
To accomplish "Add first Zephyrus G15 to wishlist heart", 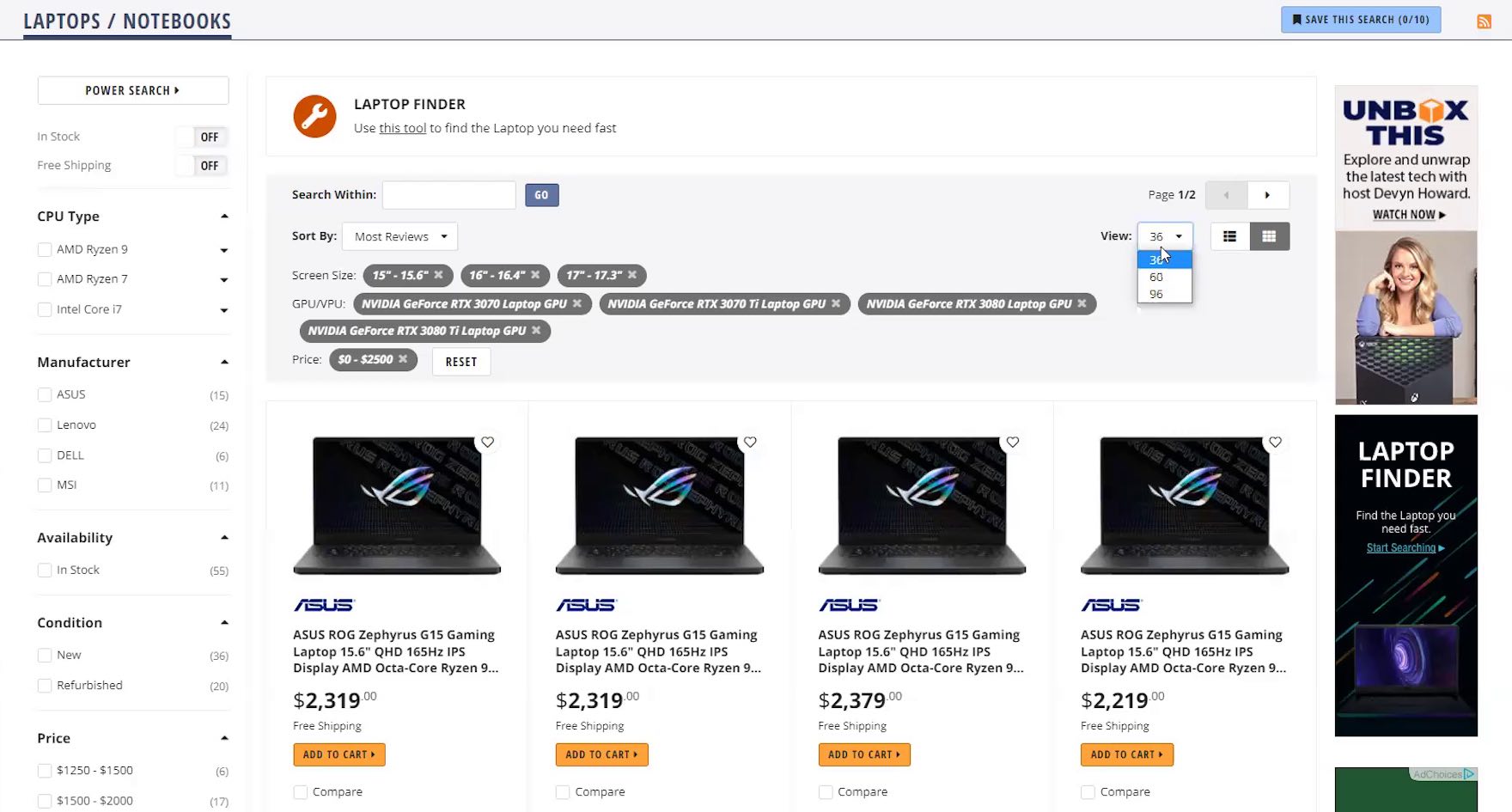I will tap(487, 442).
